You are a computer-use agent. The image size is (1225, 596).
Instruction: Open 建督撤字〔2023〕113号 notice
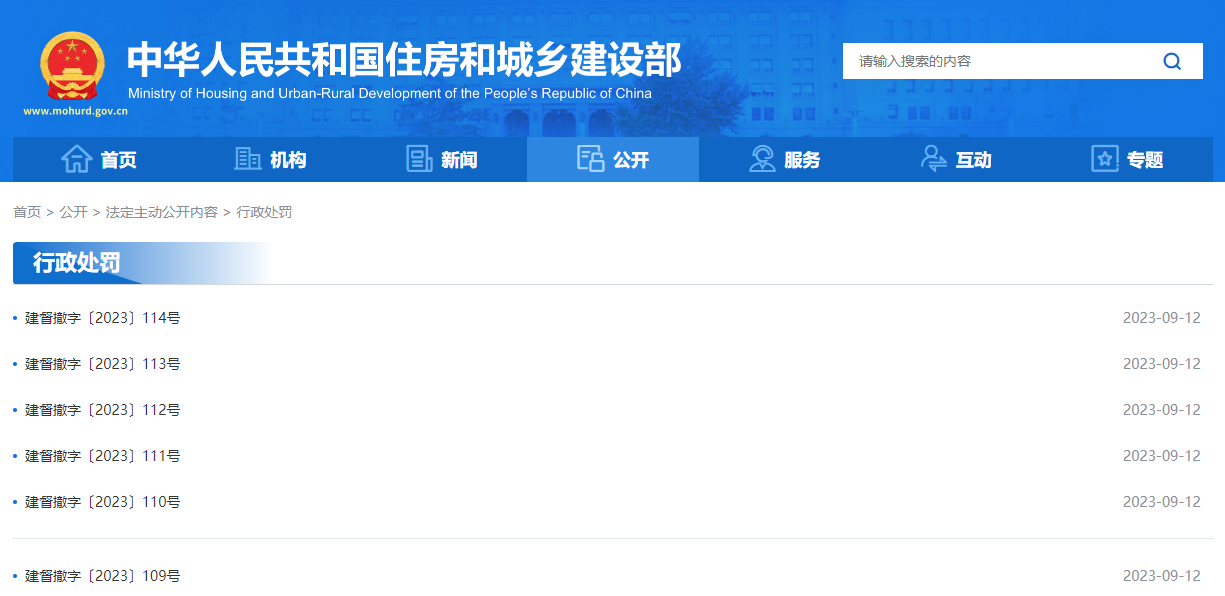pos(103,364)
